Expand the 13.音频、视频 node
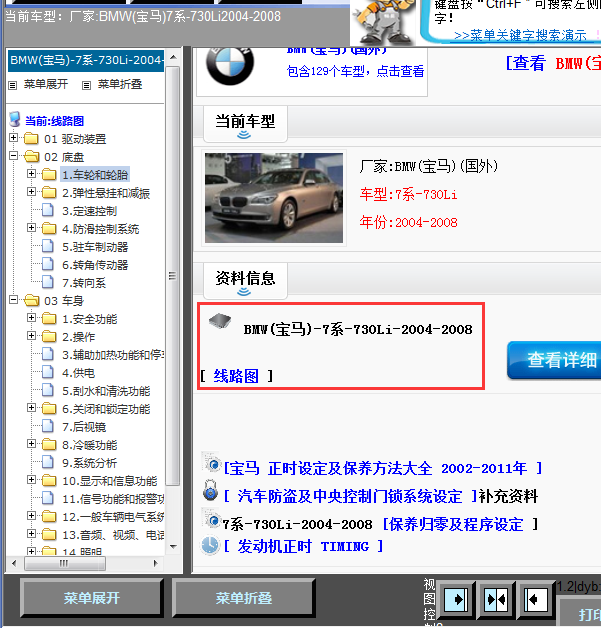This screenshot has height=628, width=601. (x=31, y=534)
